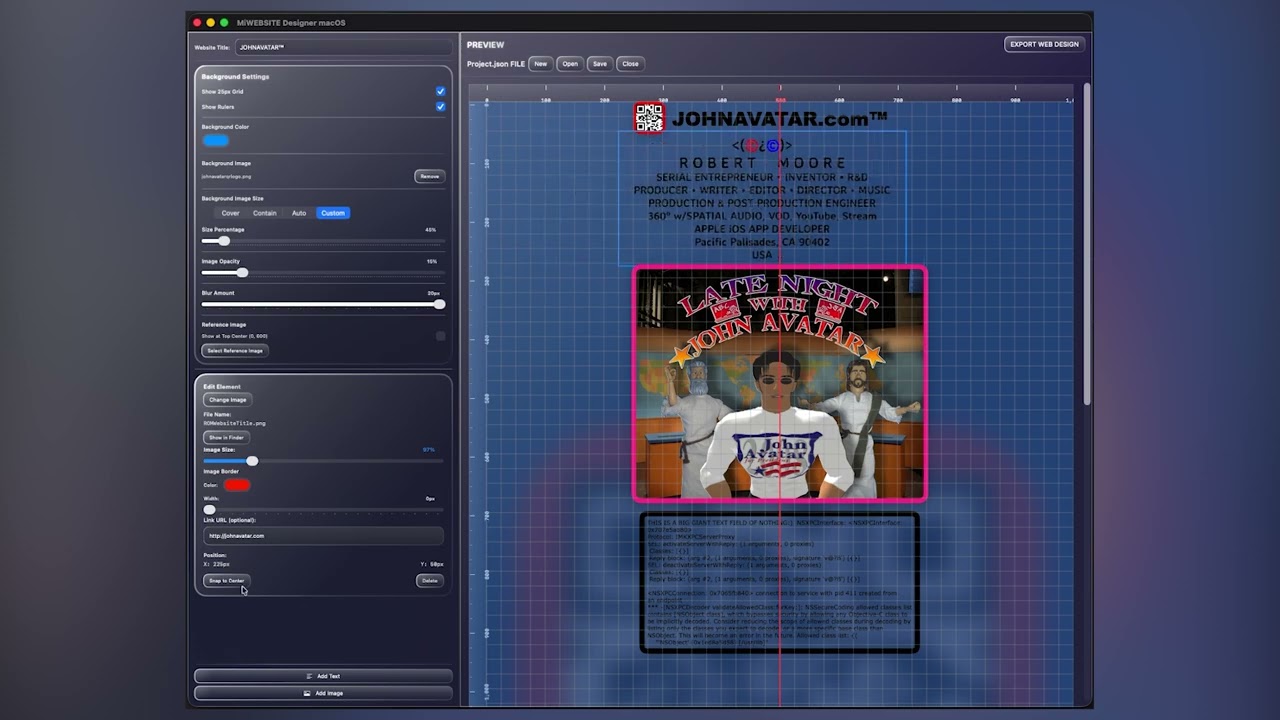The image size is (1280, 720).
Task: Select the black-bordered text field box in preview
Action: (779, 583)
